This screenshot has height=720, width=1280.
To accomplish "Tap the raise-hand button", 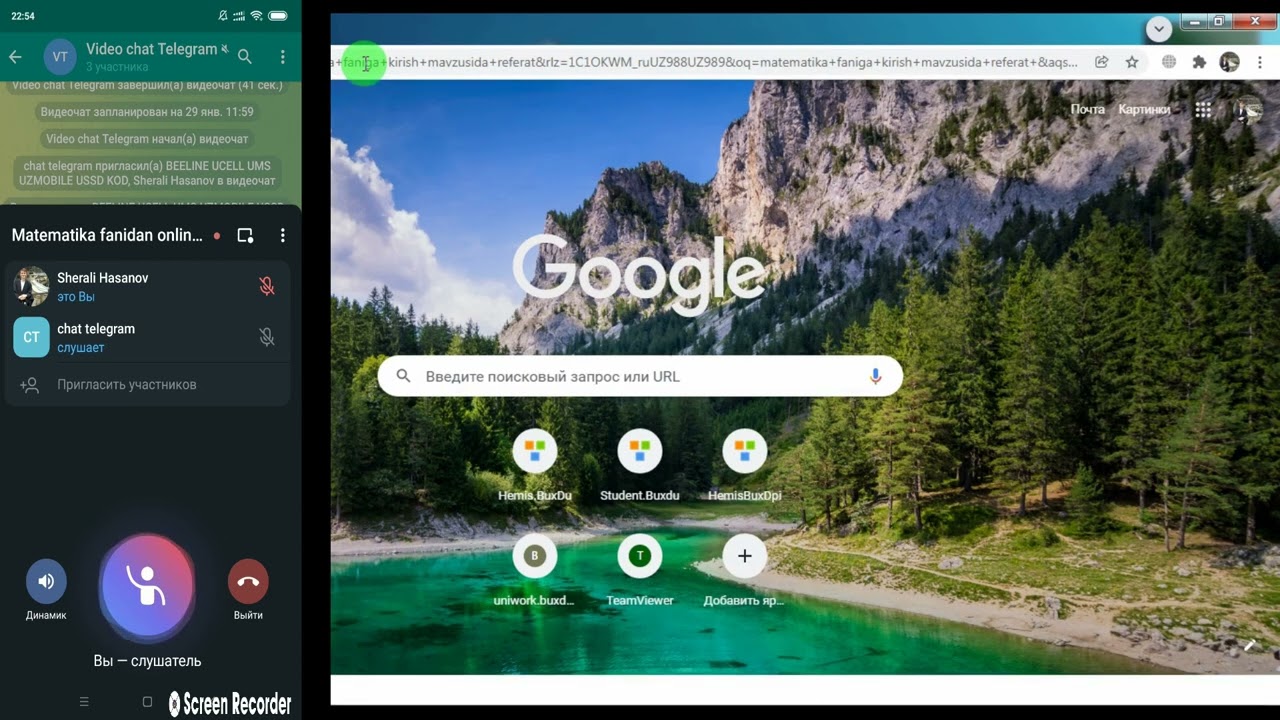I will pyautogui.click(x=147, y=585).
